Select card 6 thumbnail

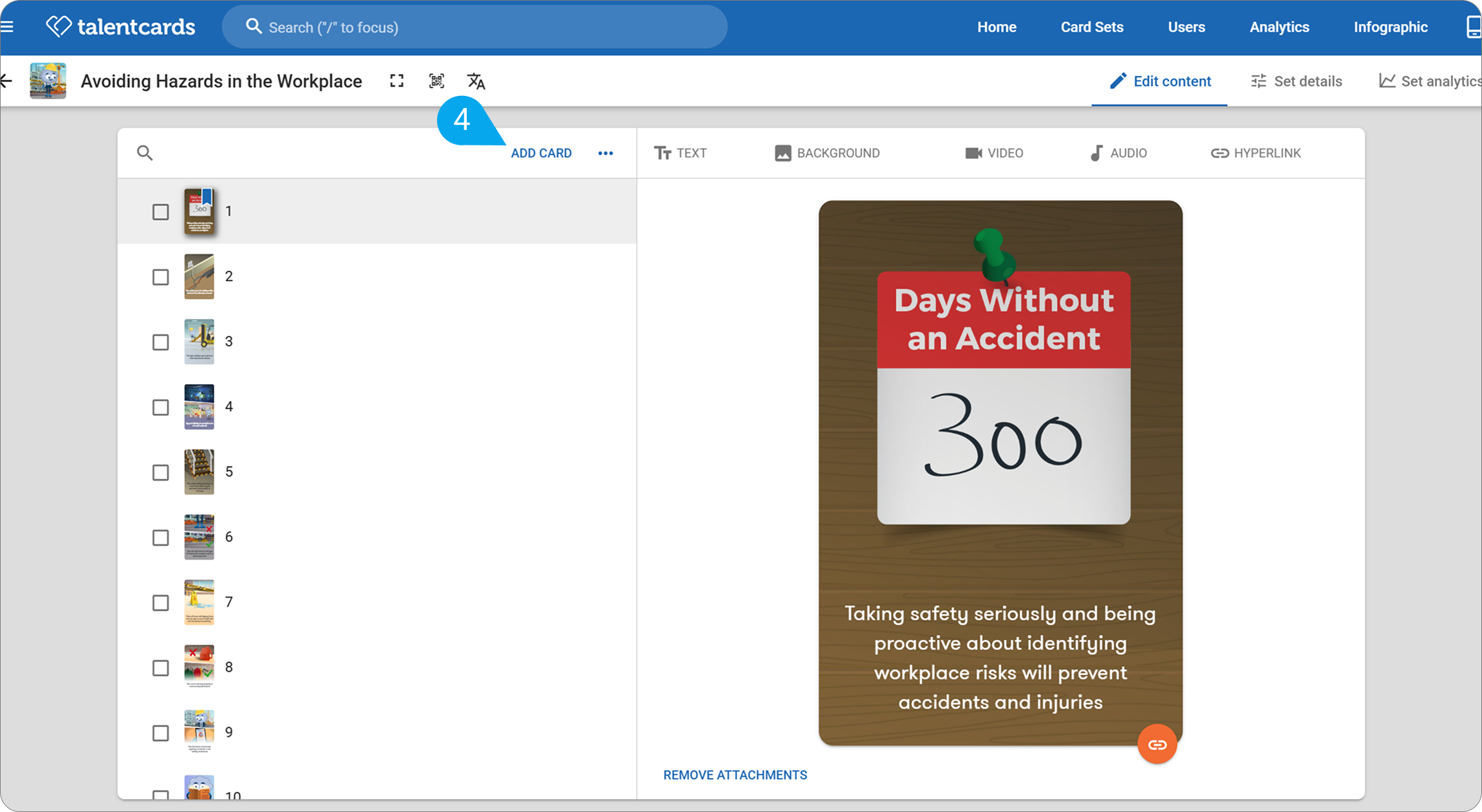click(x=199, y=537)
